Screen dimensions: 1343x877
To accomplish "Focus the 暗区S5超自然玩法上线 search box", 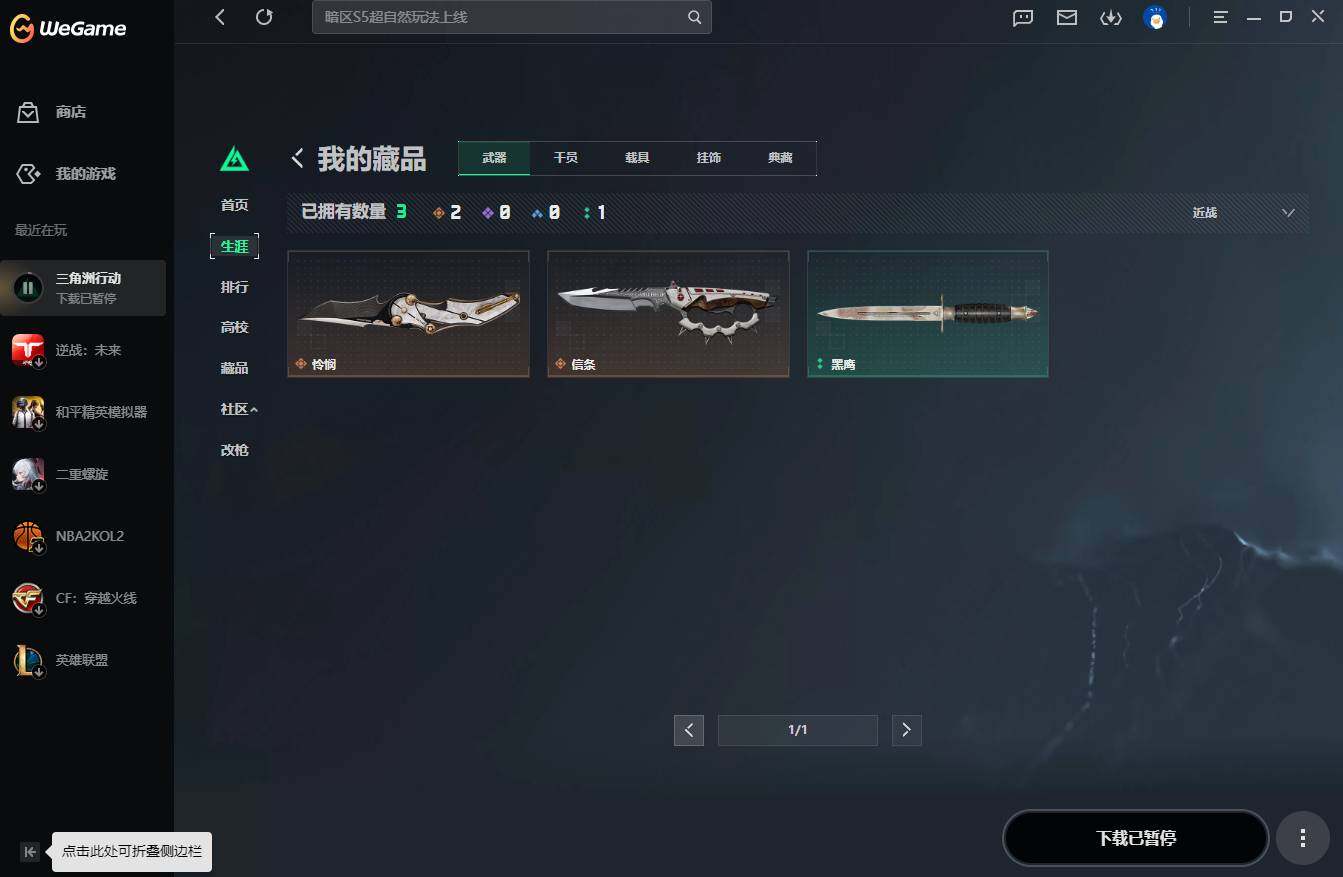I will pyautogui.click(x=512, y=17).
